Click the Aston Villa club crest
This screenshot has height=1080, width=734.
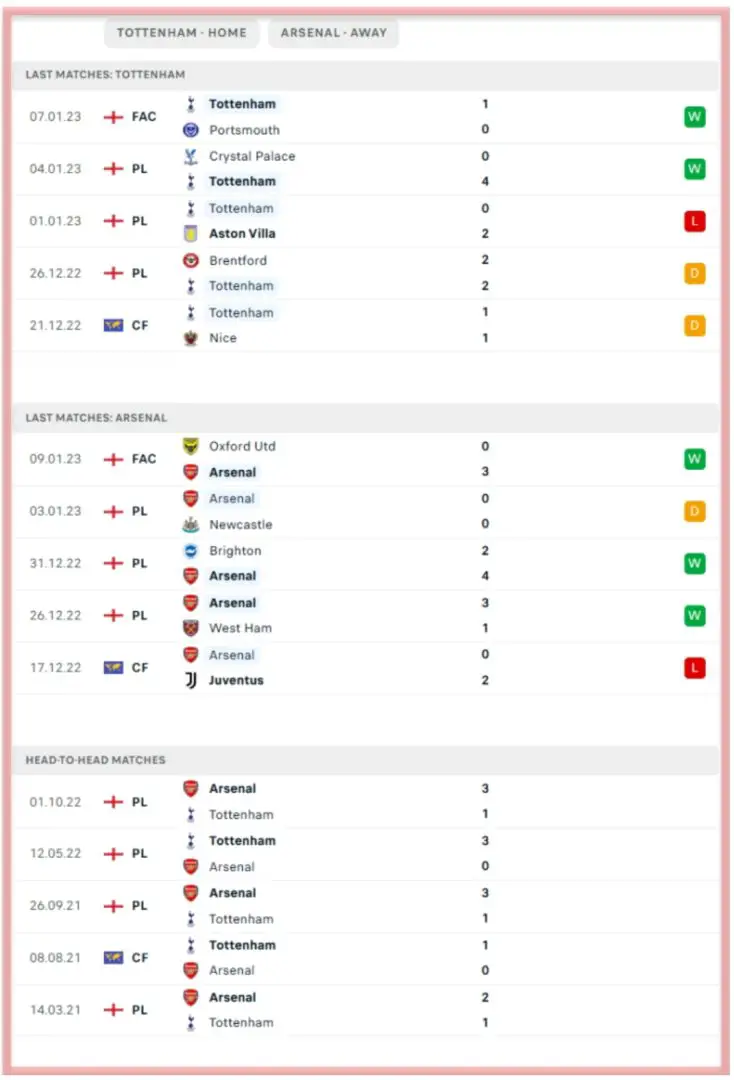click(x=191, y=233)
